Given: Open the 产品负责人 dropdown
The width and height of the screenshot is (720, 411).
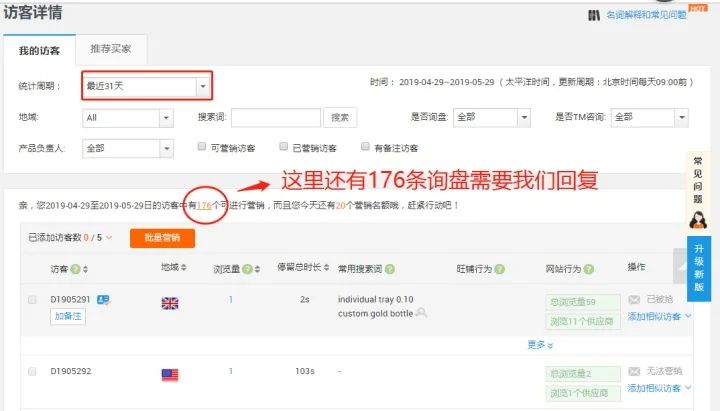Looking at the screenshot, I should [128, 149].
